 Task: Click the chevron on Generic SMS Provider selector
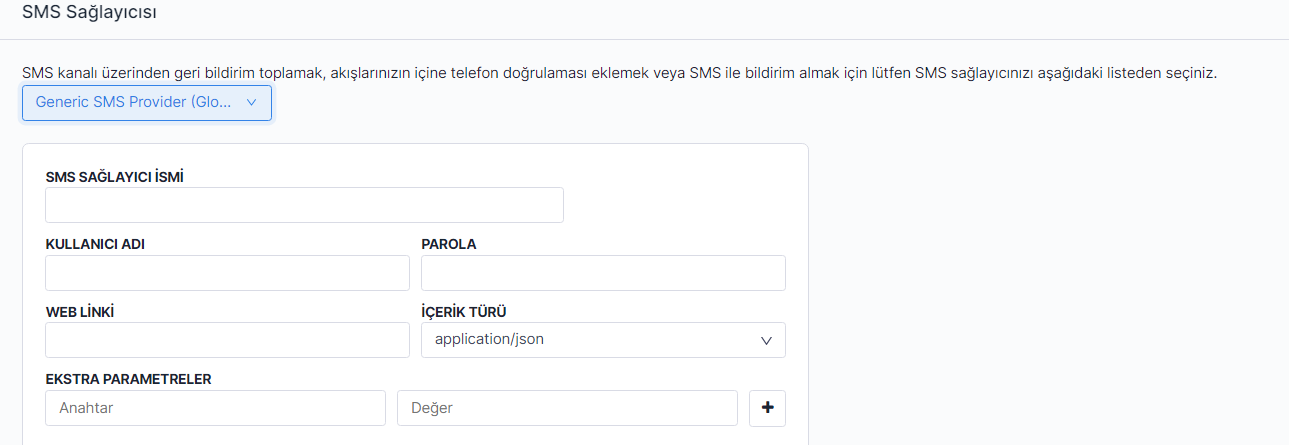tap(251, 102)
